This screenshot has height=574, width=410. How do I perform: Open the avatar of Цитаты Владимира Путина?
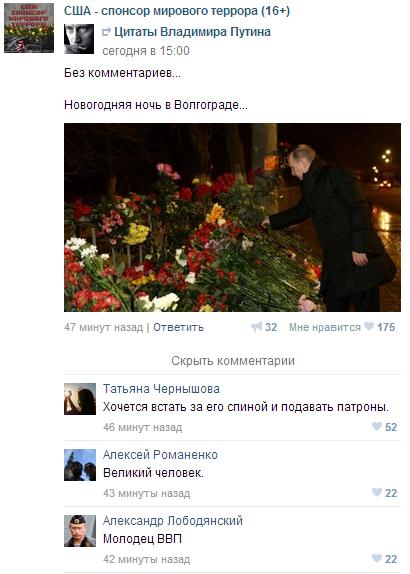pos(79,39)
